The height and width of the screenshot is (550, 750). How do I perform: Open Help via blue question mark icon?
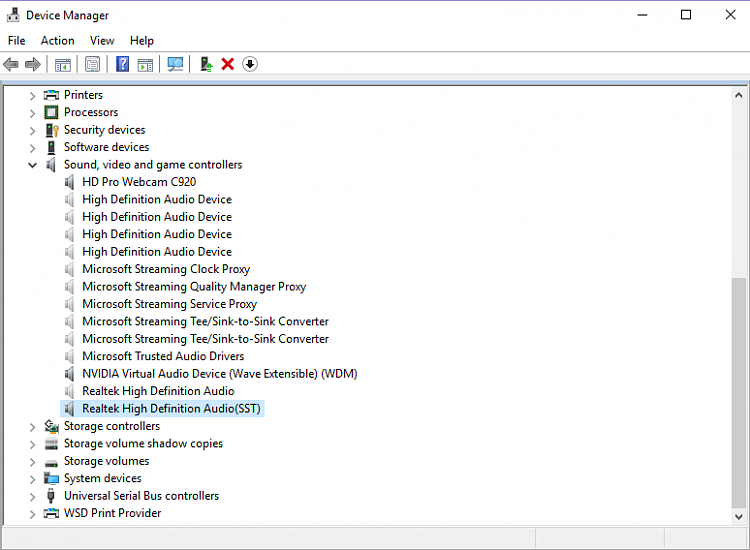point(122,64)
